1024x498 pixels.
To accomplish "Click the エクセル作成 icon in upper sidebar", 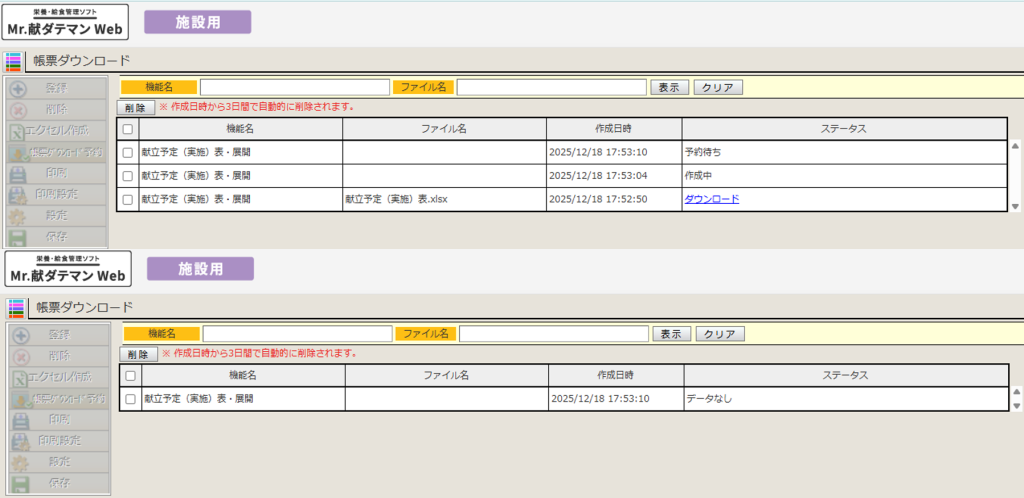I will pyautogui.click(x=17, y=131).
